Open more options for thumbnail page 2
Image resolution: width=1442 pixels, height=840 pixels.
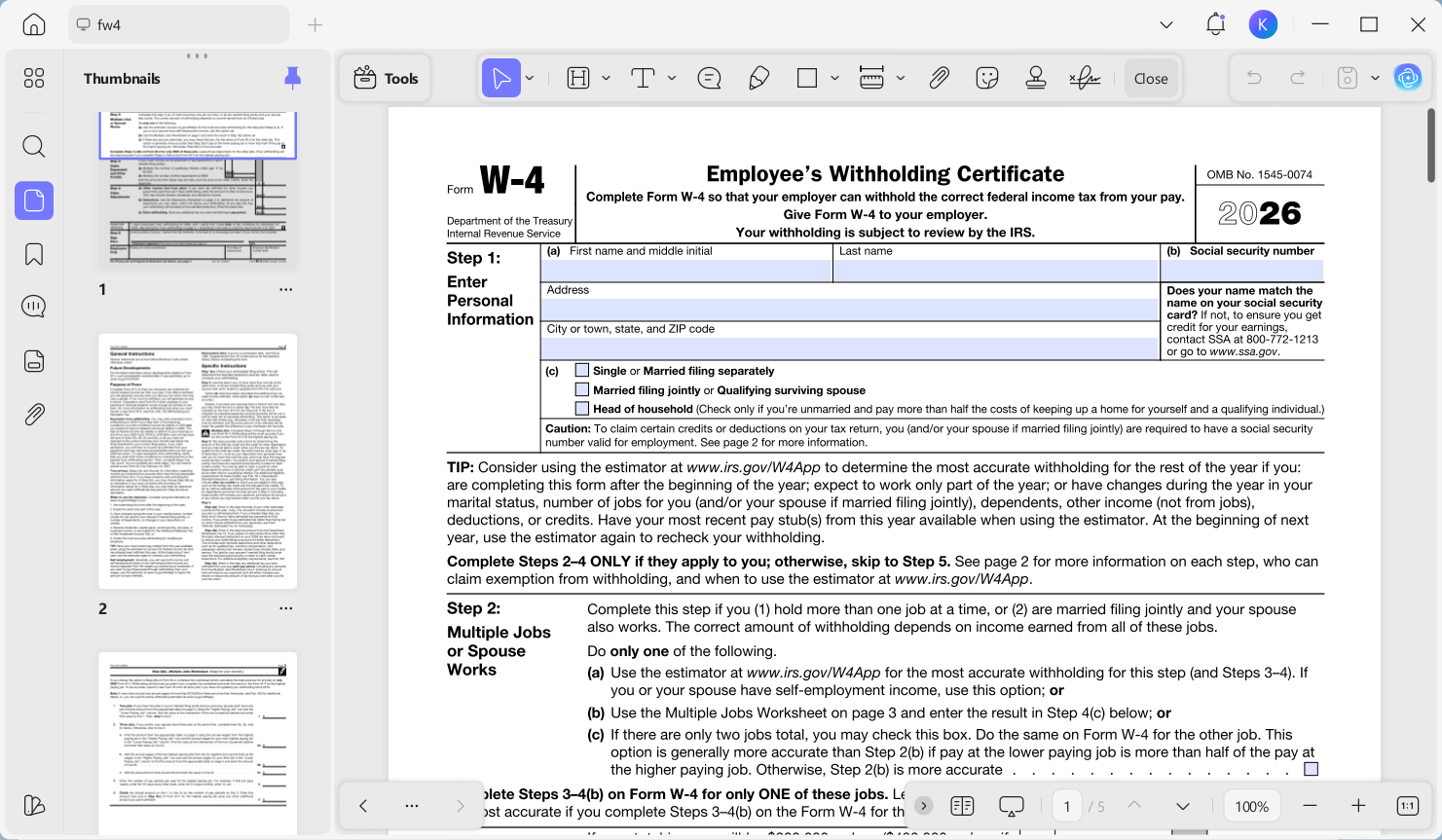[285, 608]
